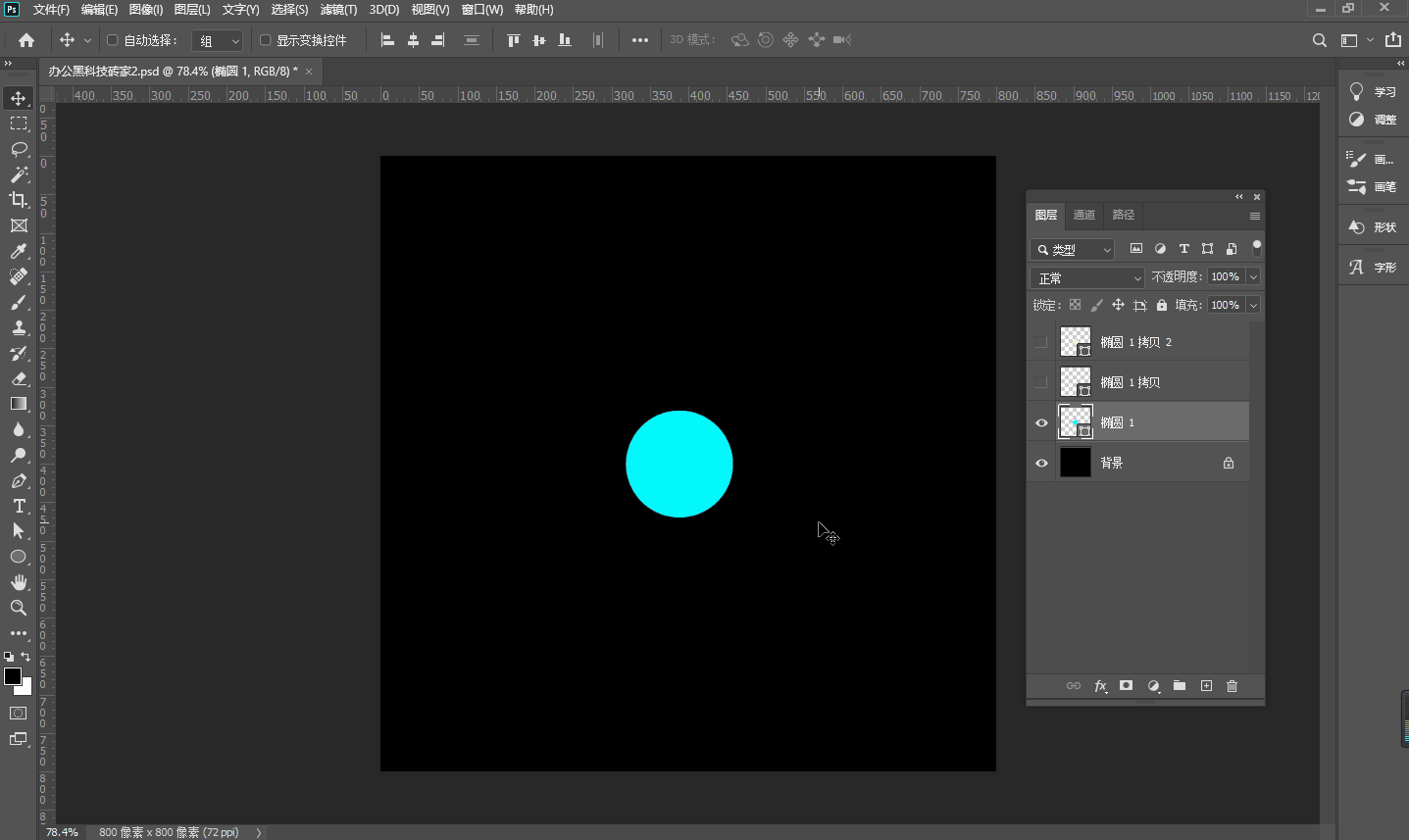Viewport: 1409px width, 840px height.
Task: Create a new layer
Action: [1205, 686]
